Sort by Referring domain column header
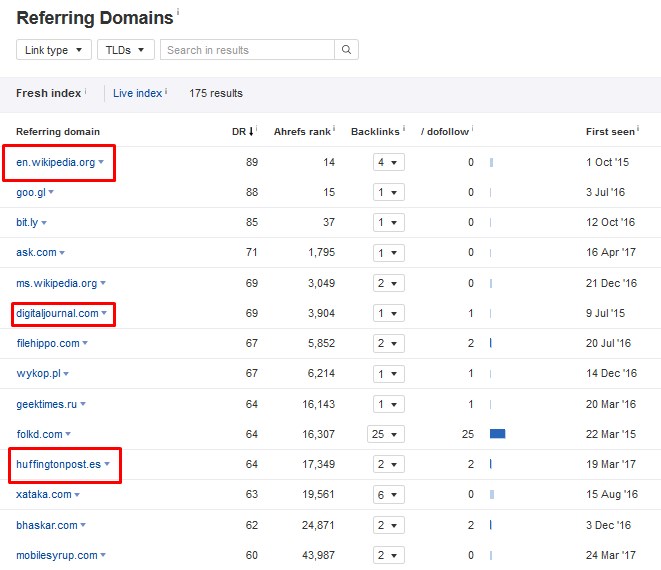The image size is (661, 570). (58, 132)
